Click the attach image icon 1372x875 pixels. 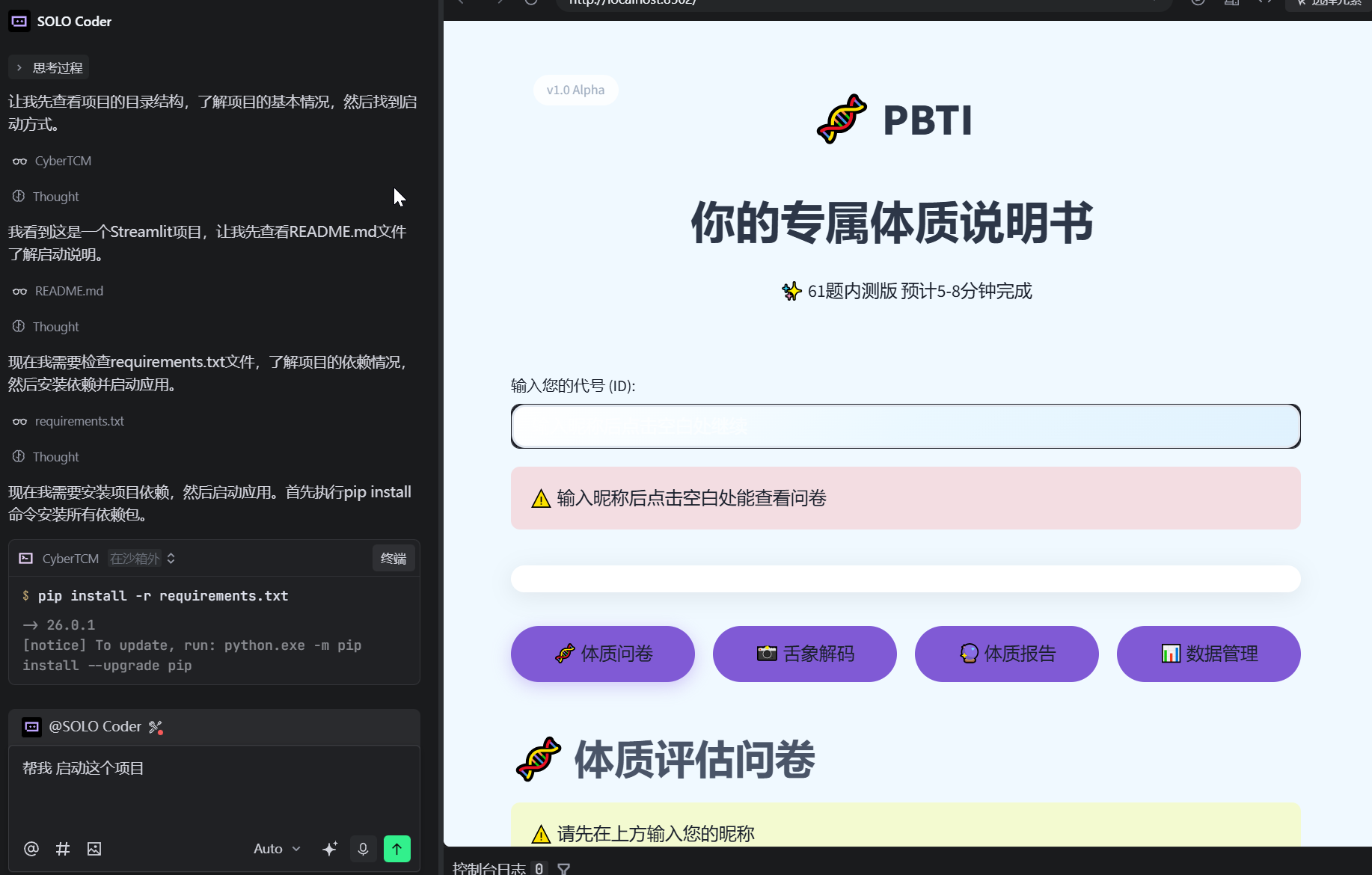[94, 849]
